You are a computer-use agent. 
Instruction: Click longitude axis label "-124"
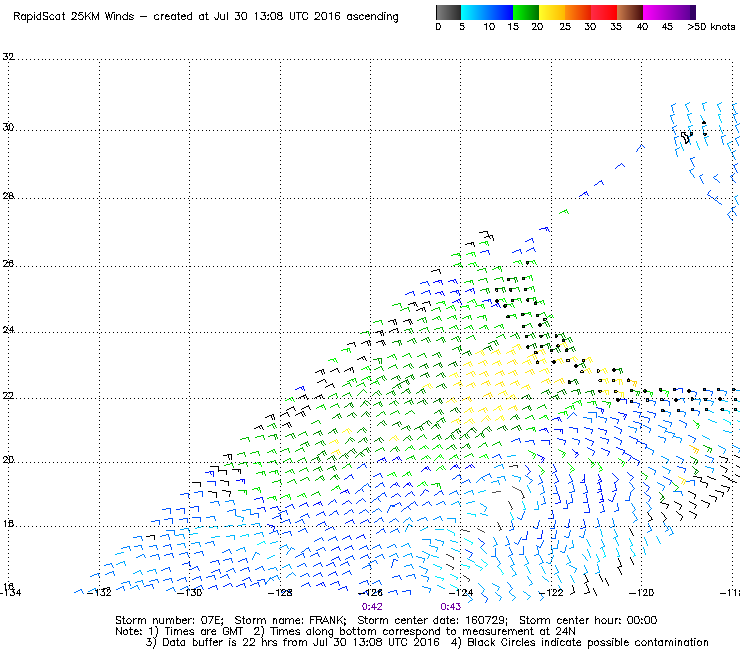(x=461, y=592)
